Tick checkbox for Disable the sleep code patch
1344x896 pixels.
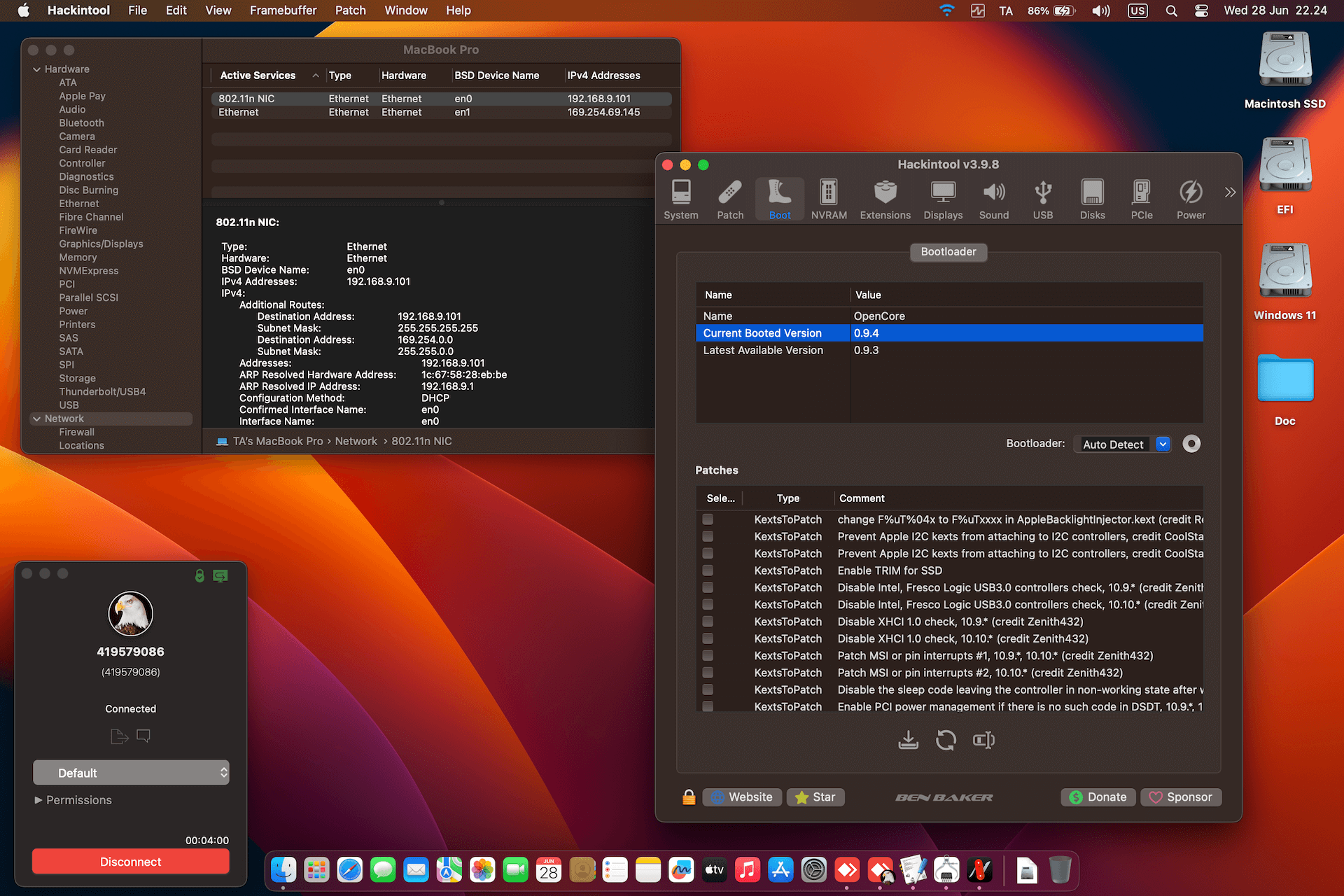pyautogui.click(x=708, y=689)
